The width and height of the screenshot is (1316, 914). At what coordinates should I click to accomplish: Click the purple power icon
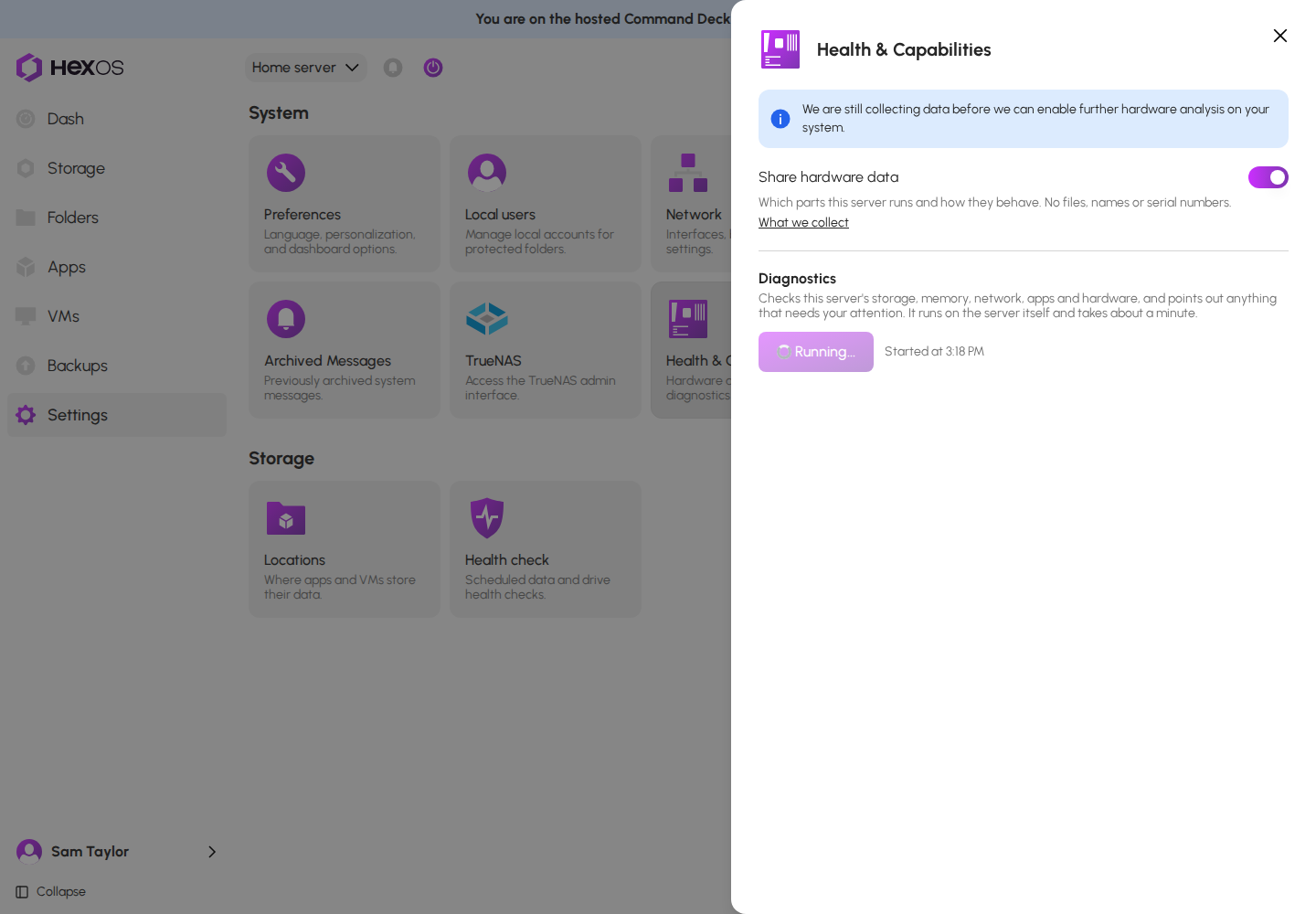(433, 68)
